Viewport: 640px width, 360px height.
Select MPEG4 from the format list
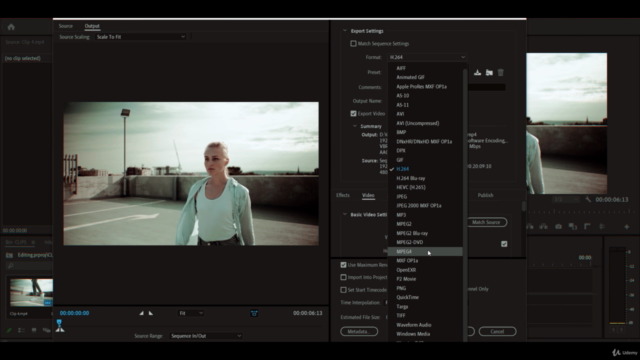coord(425,251)
